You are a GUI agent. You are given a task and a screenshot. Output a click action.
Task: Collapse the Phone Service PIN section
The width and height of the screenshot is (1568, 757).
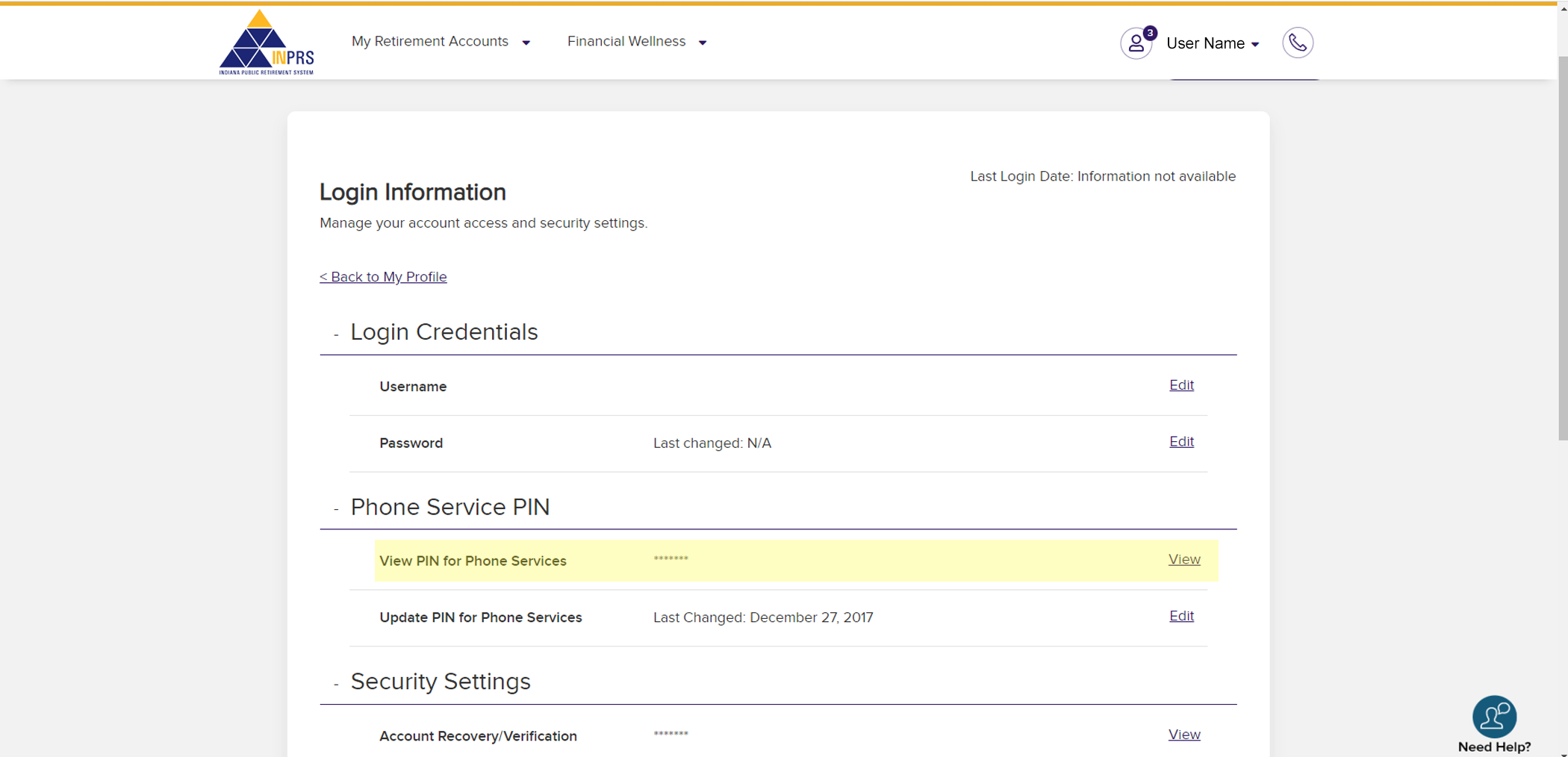[336, 509]
